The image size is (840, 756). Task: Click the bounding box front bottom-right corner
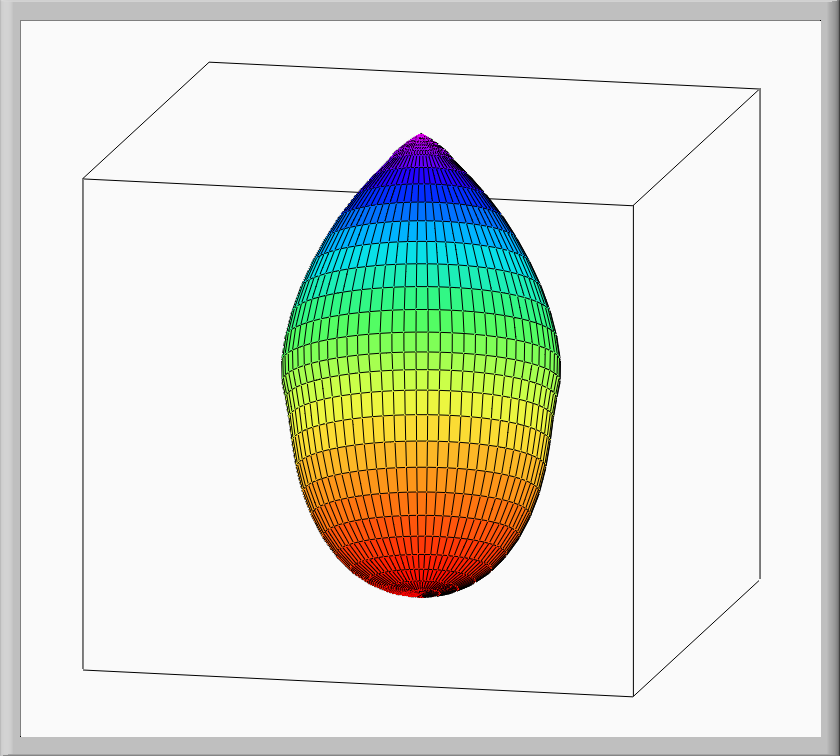pos(633,696)
